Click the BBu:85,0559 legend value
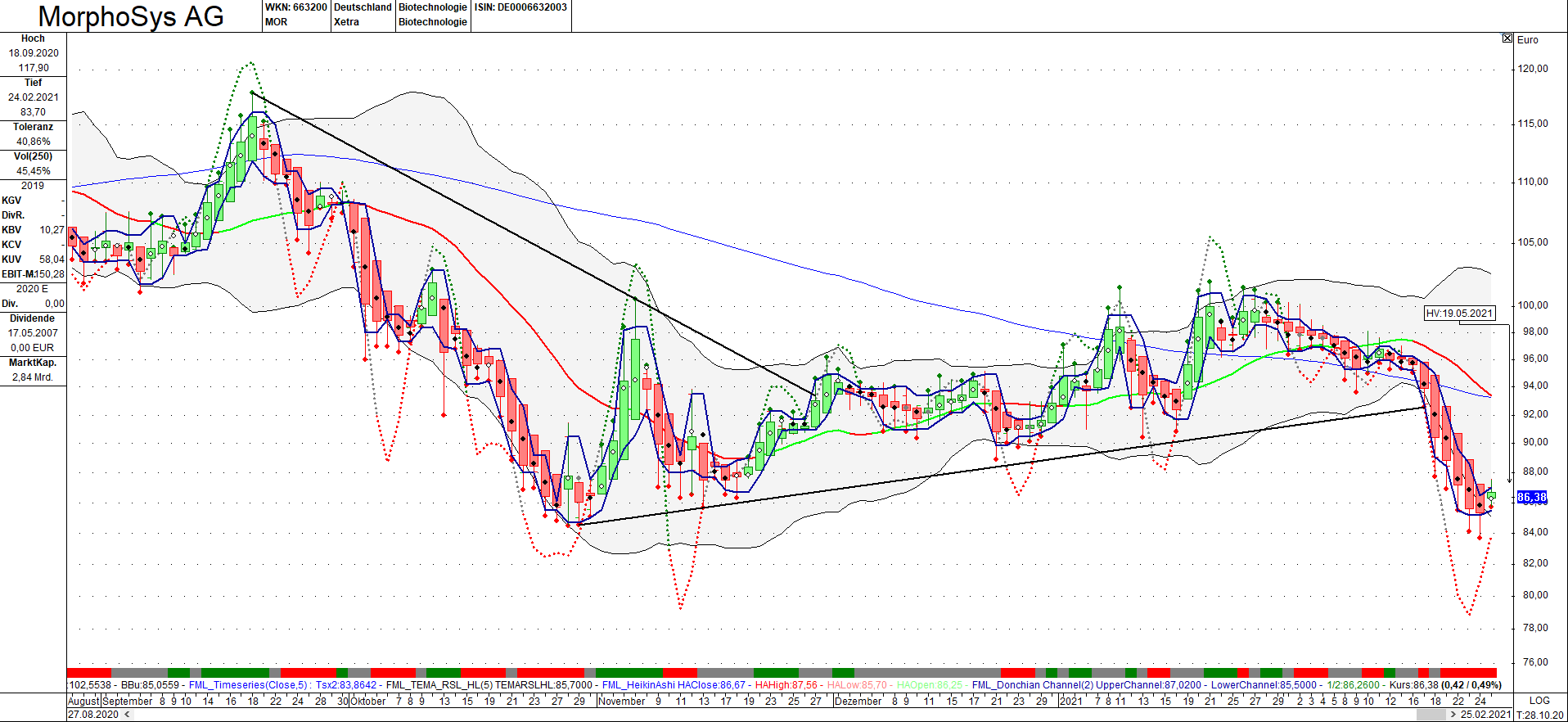This screenshot has width=1568, height=722. (x=150, y=685)
